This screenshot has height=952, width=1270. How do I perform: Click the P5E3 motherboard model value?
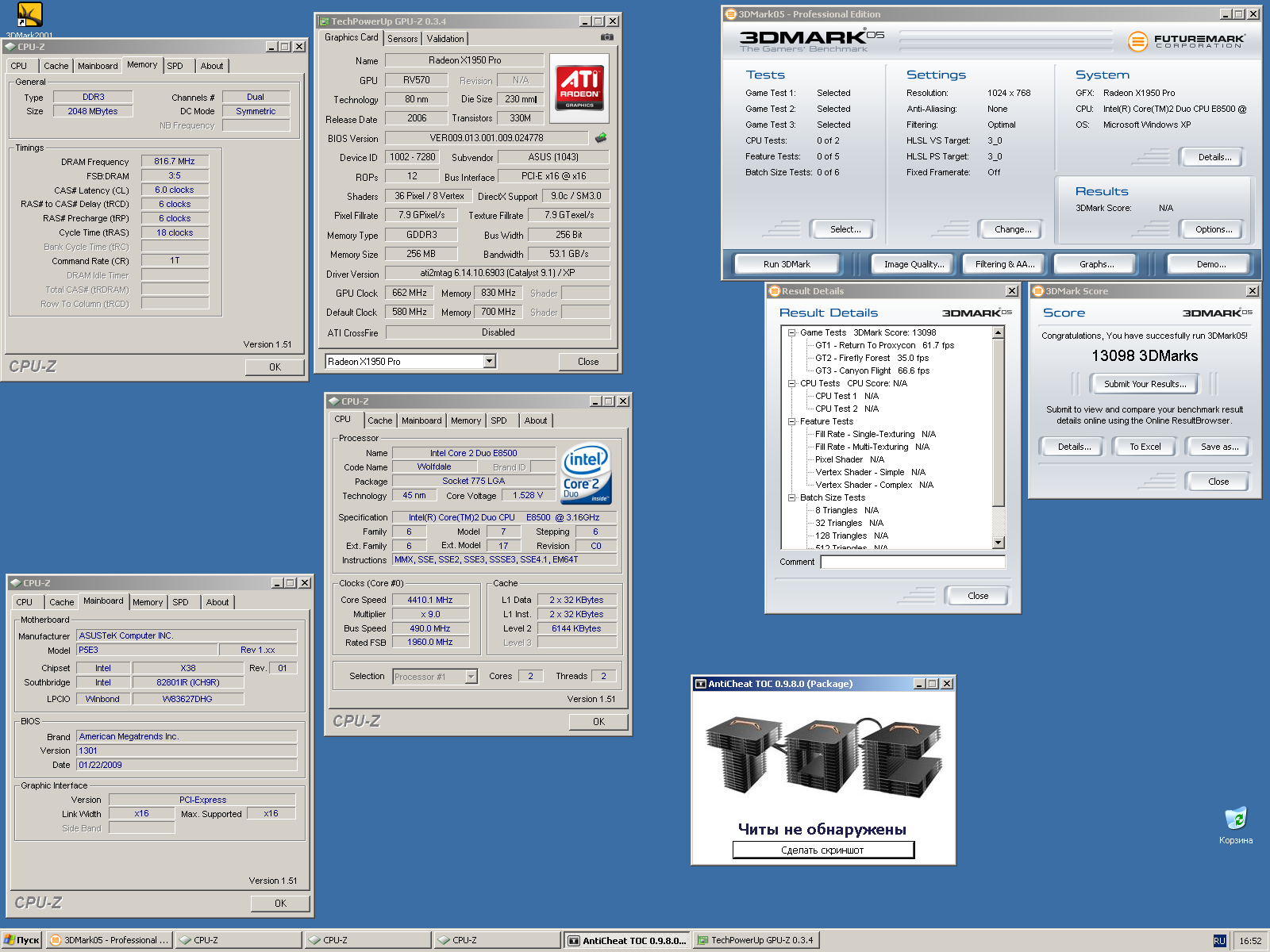[x=147, y=650]
